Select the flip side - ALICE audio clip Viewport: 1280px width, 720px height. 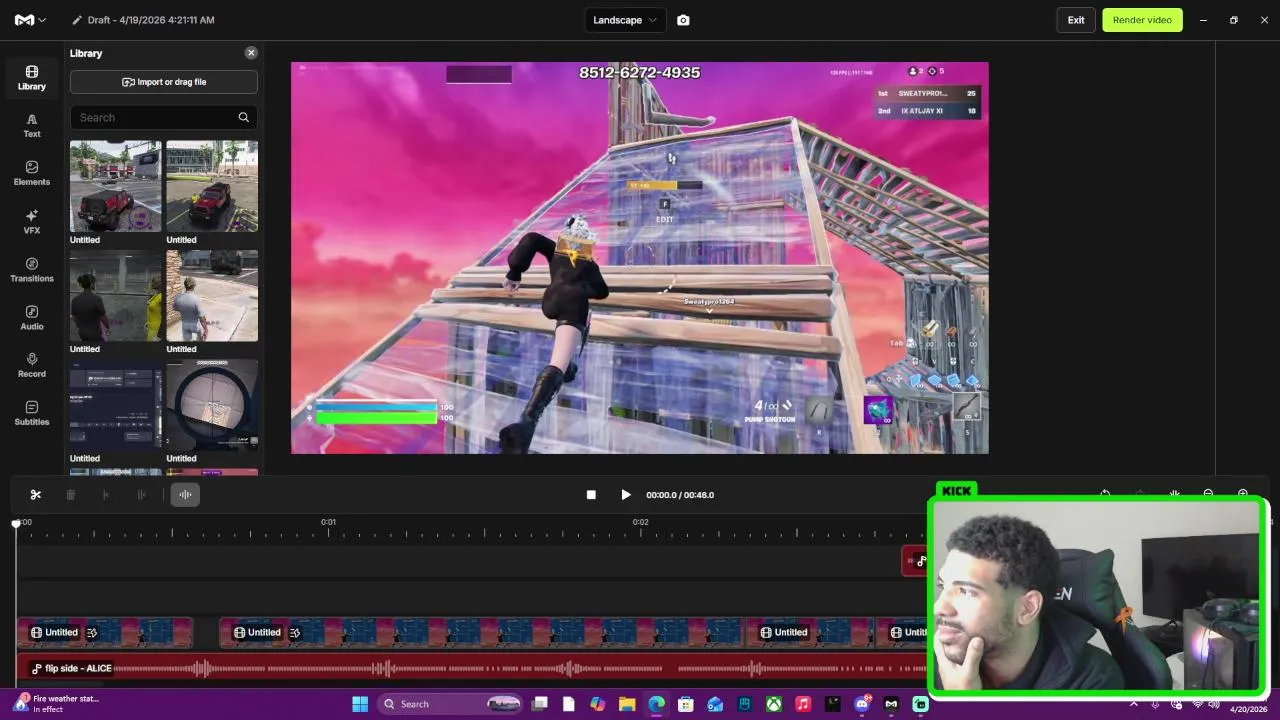[472, 668]
